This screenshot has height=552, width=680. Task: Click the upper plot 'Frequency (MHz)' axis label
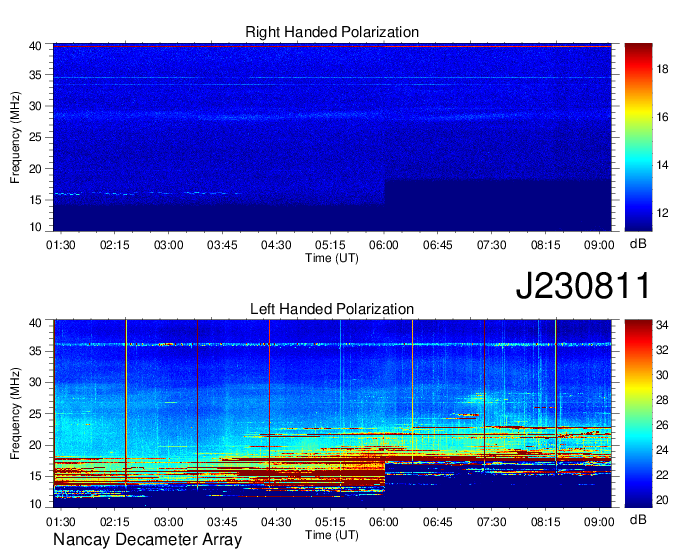tap(15, 137)
